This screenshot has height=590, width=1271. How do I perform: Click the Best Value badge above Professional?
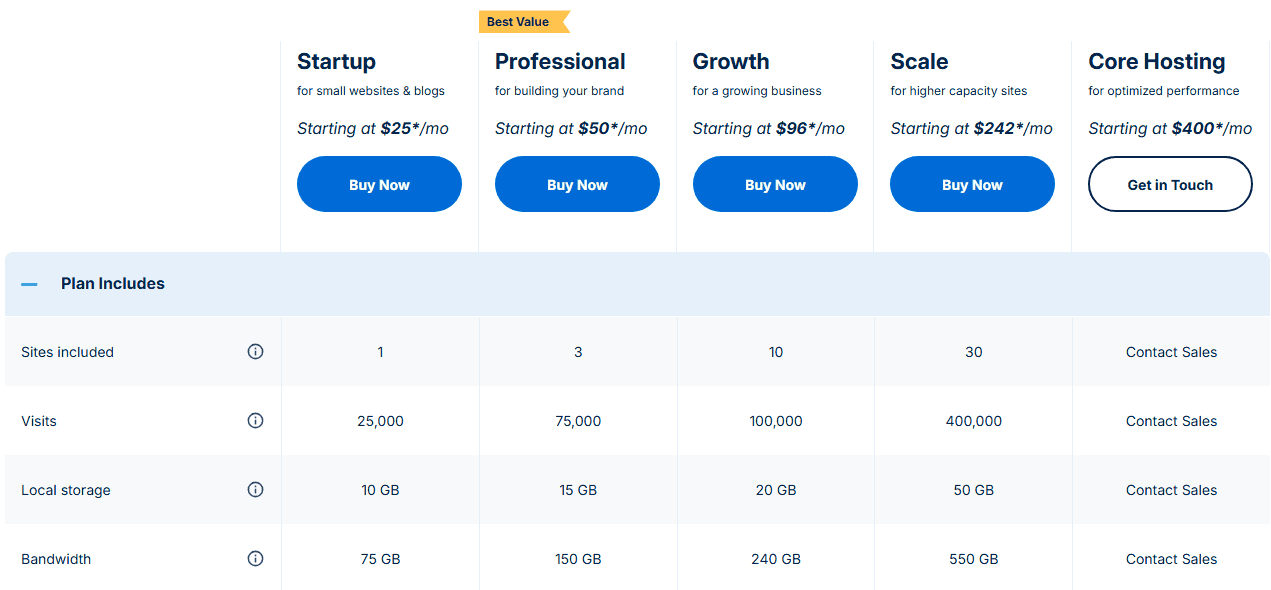click(x=519, y=21)
